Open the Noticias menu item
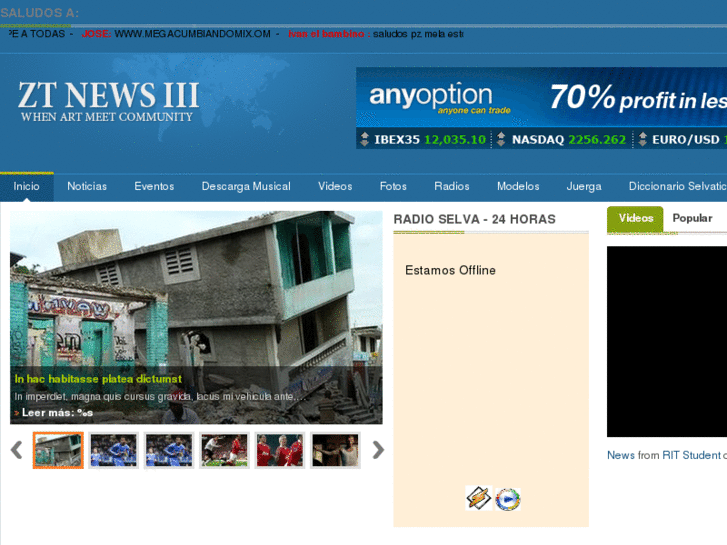727x545 pixels. pos(87,187)
